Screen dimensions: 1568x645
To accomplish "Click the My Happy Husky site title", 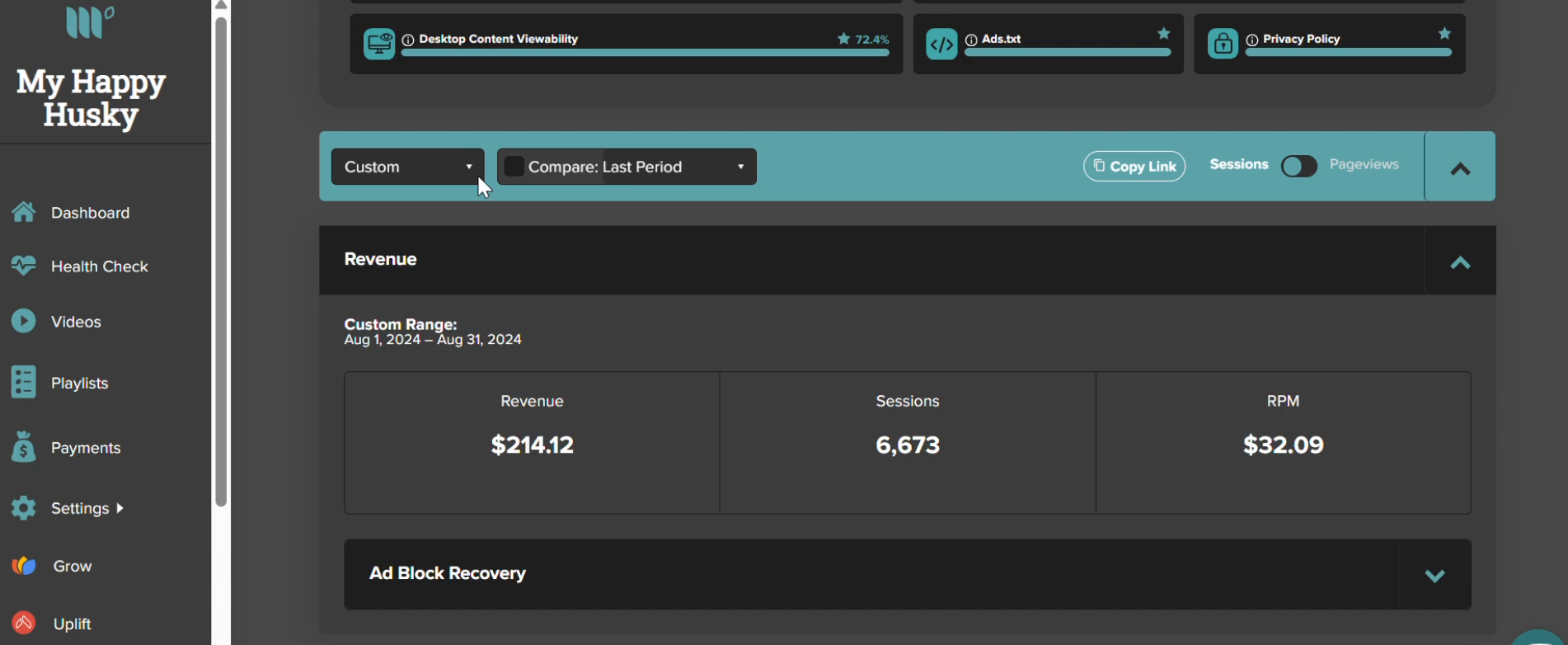I will tap(91, 98).
